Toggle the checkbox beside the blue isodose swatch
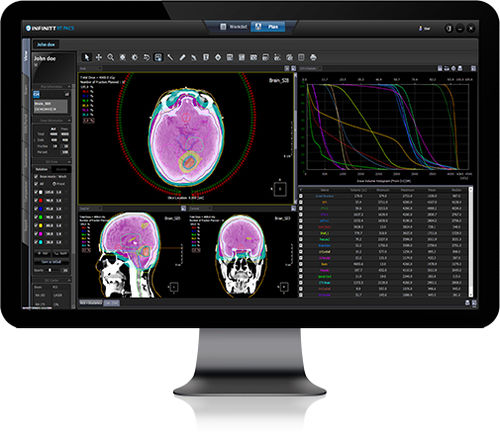Viewport: 500px width, 433px height. click(x=36, y=209)
